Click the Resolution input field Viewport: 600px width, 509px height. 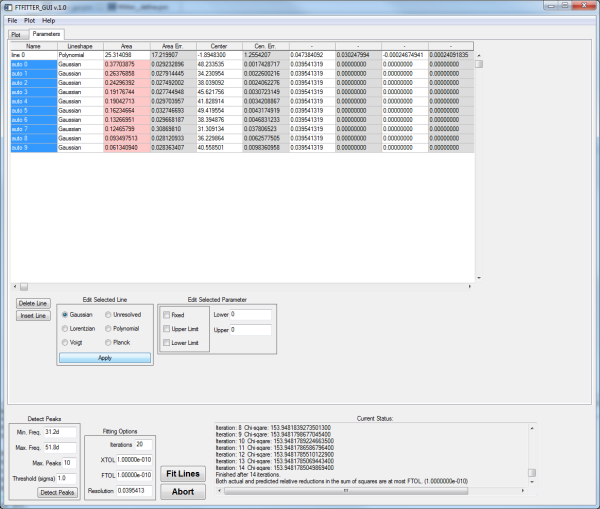point(134,490)
